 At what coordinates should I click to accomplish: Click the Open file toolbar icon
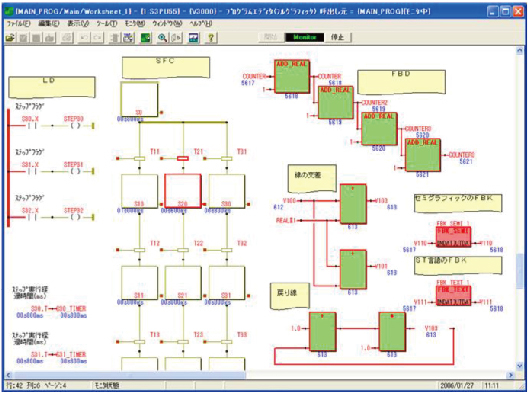point(11,37)
